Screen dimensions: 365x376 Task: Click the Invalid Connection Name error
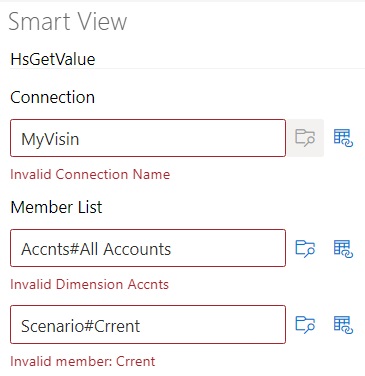point(90,174)
